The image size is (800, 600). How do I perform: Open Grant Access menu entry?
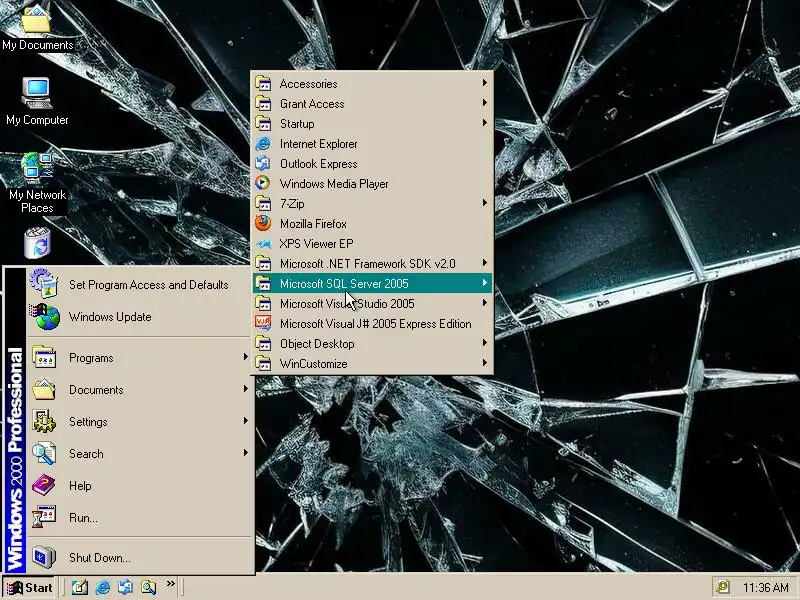coord(372,104)
